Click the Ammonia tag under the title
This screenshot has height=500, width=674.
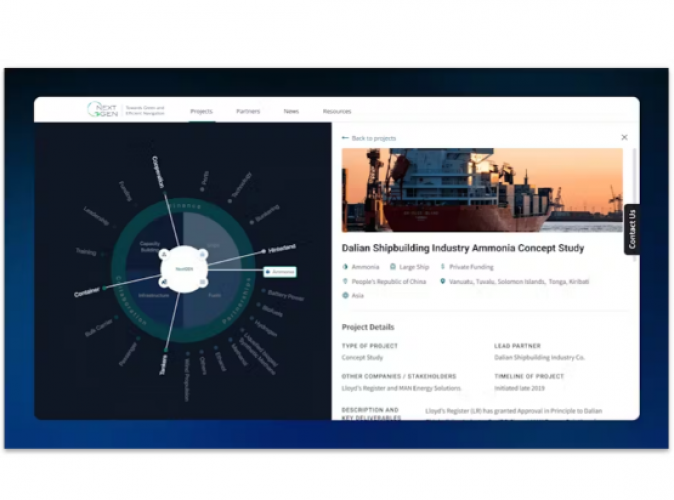pos(365,267)
